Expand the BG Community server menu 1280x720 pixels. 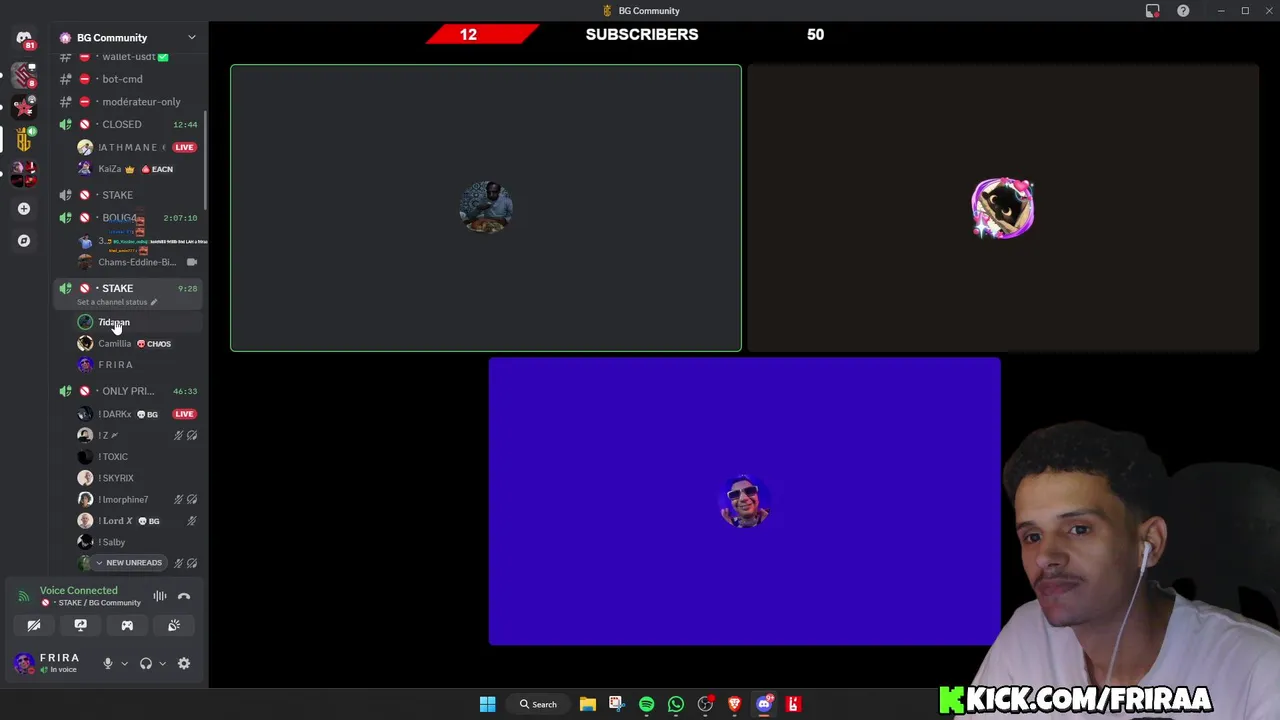(191, 38)
